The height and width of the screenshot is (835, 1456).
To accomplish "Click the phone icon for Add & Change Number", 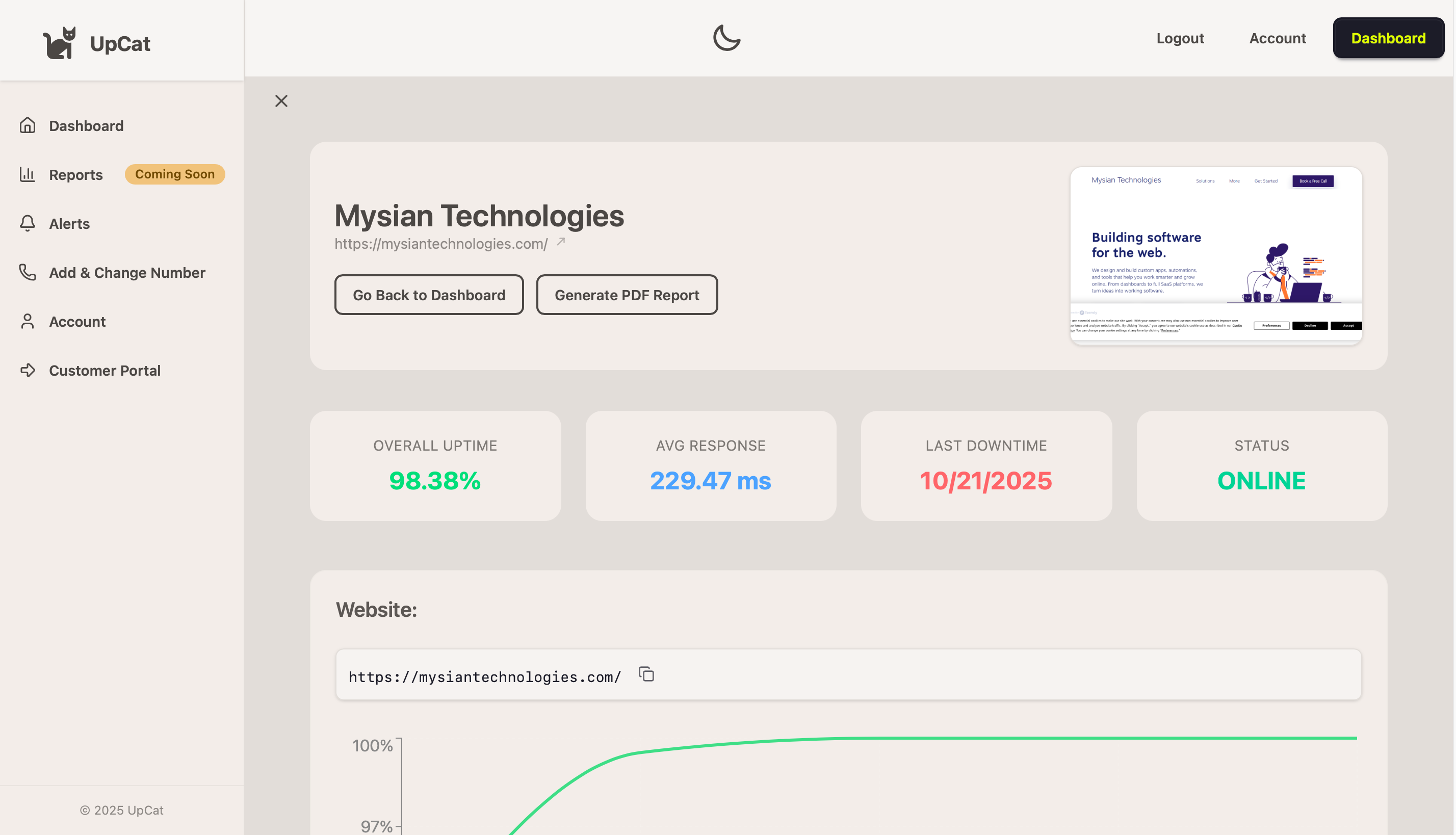I will click(x=28, y=272).
